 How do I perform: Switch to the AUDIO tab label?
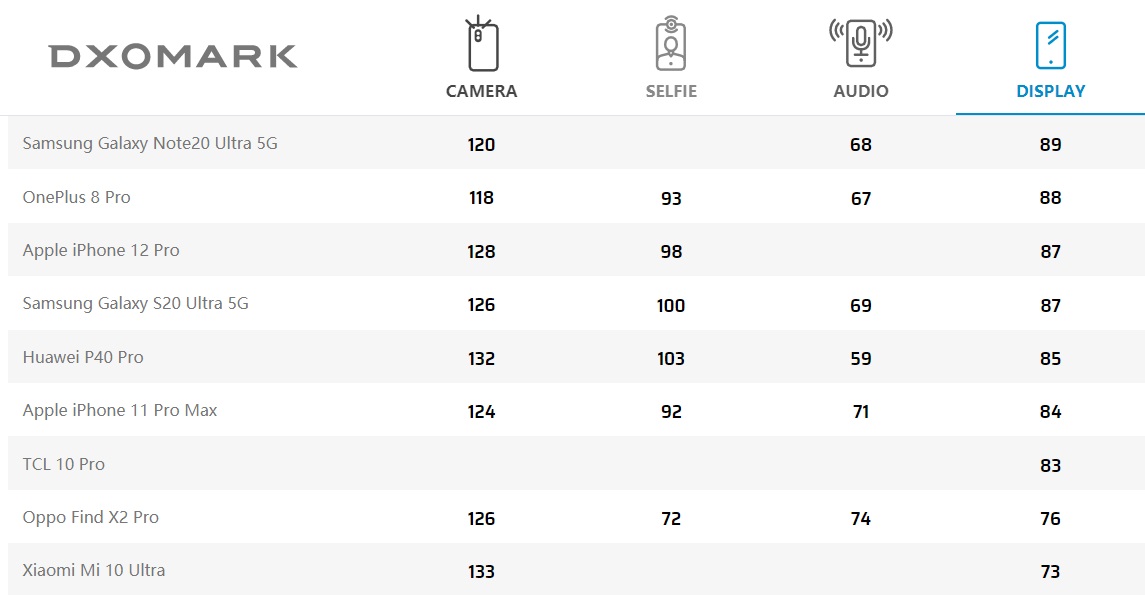861,91
